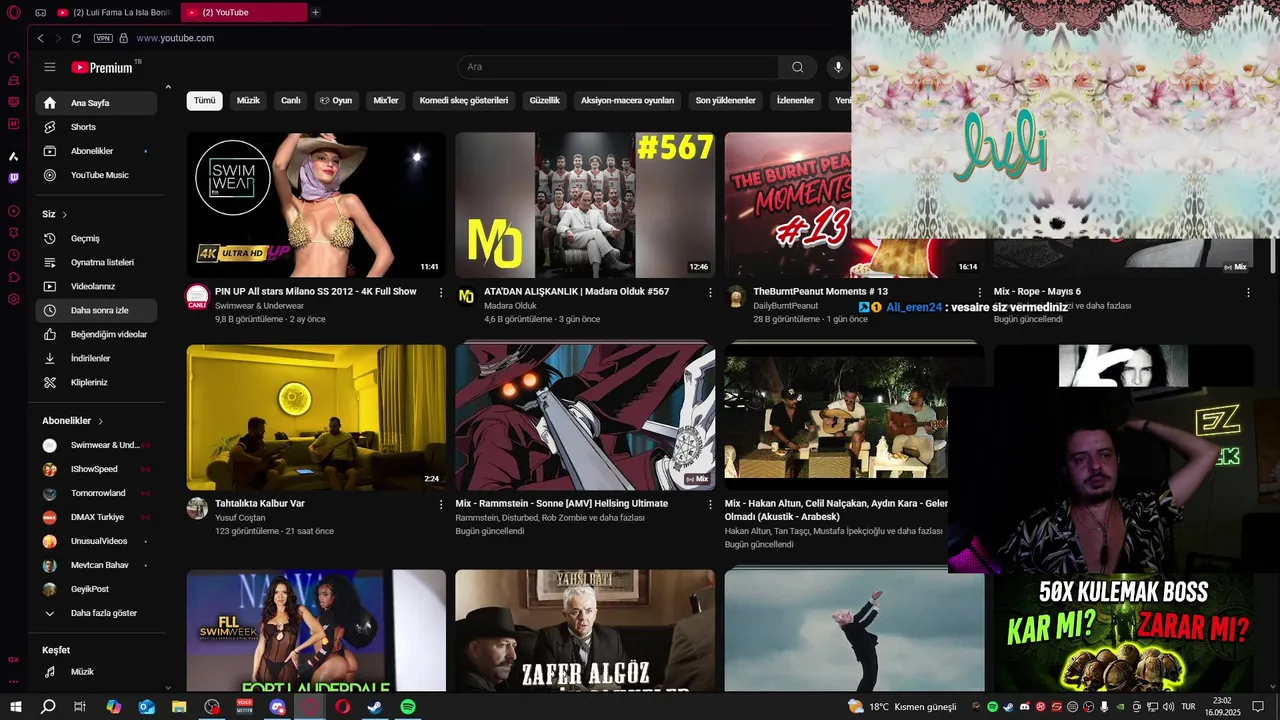Screen dimensions: 1280x720
Task: Open options for Madara Olduk #567 video
Action: pos(710,292)
